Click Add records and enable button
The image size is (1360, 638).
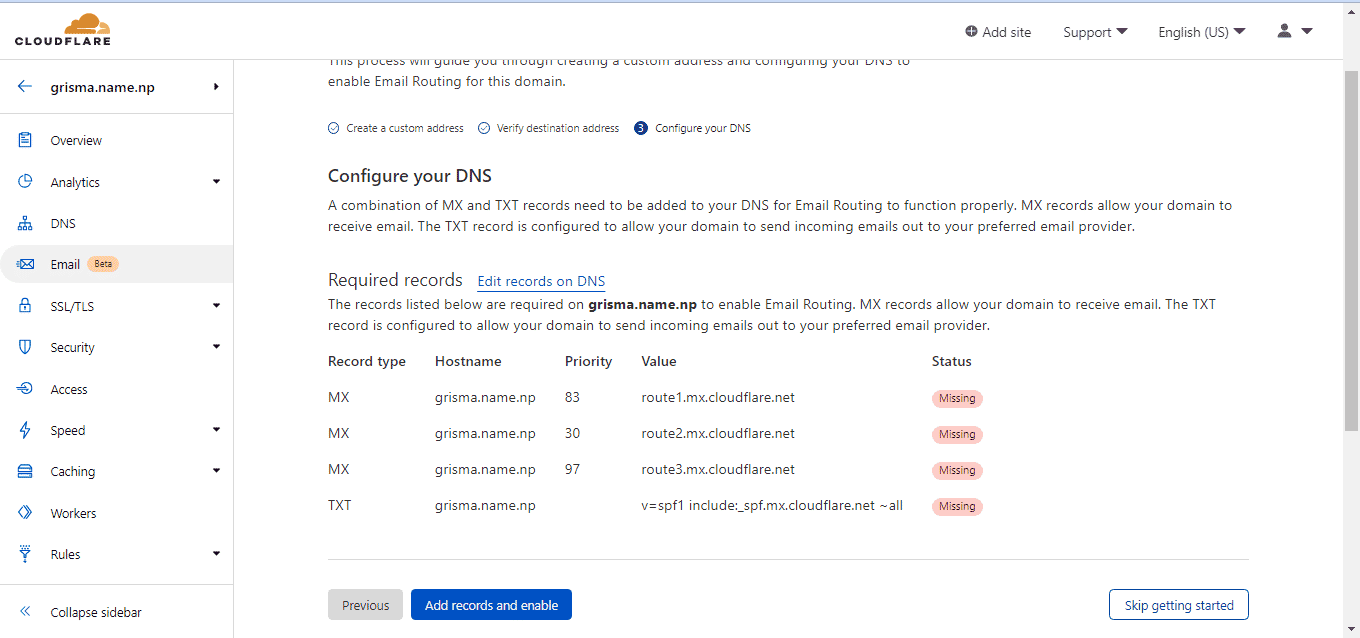(491, 605)
